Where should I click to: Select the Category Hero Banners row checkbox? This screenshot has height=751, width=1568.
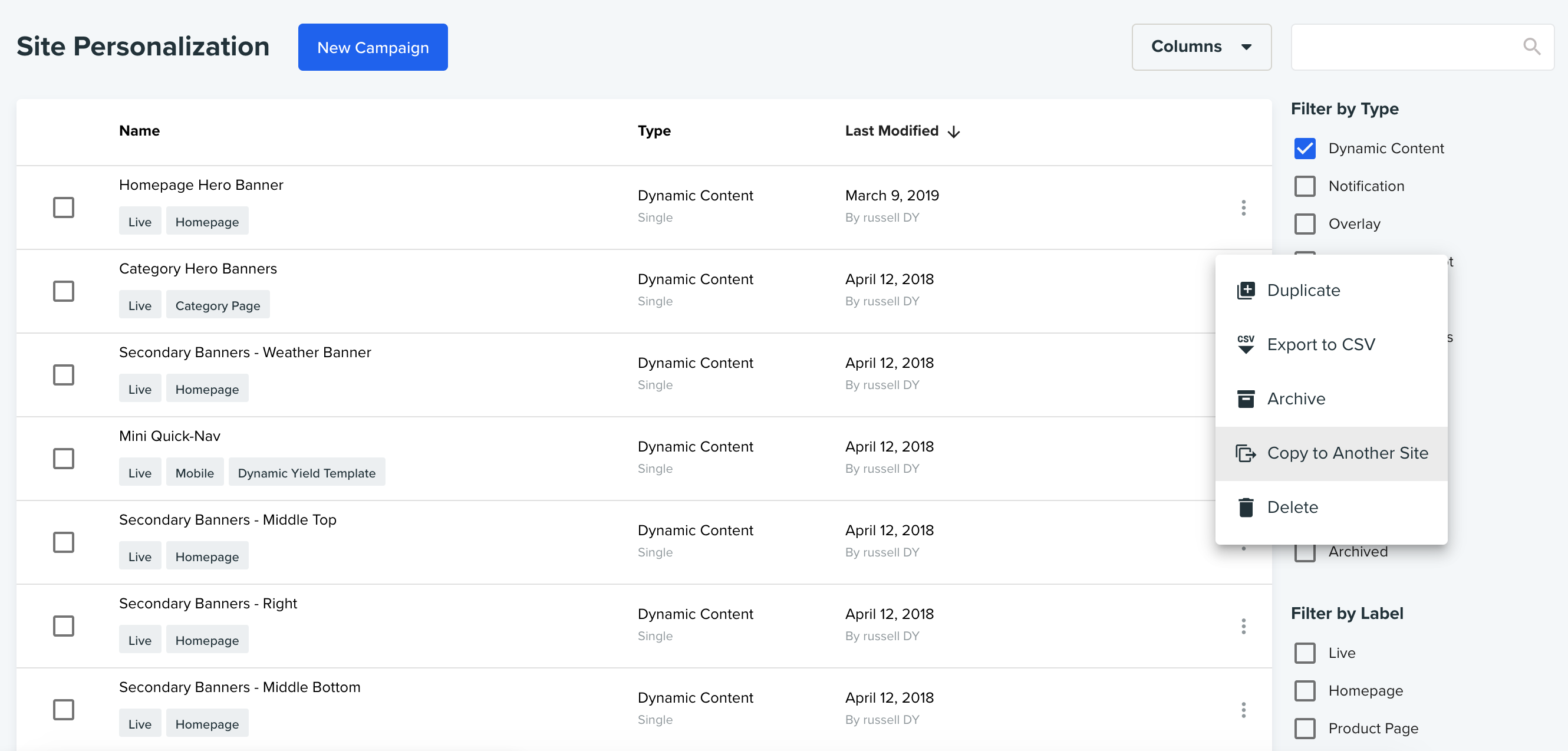point(63,291)
